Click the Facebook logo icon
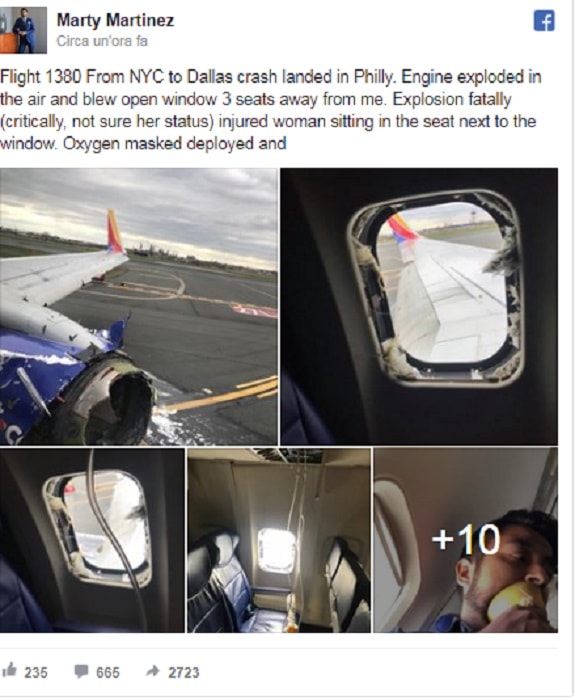This screenshot has width=575, height=700. tap(544, 21)
